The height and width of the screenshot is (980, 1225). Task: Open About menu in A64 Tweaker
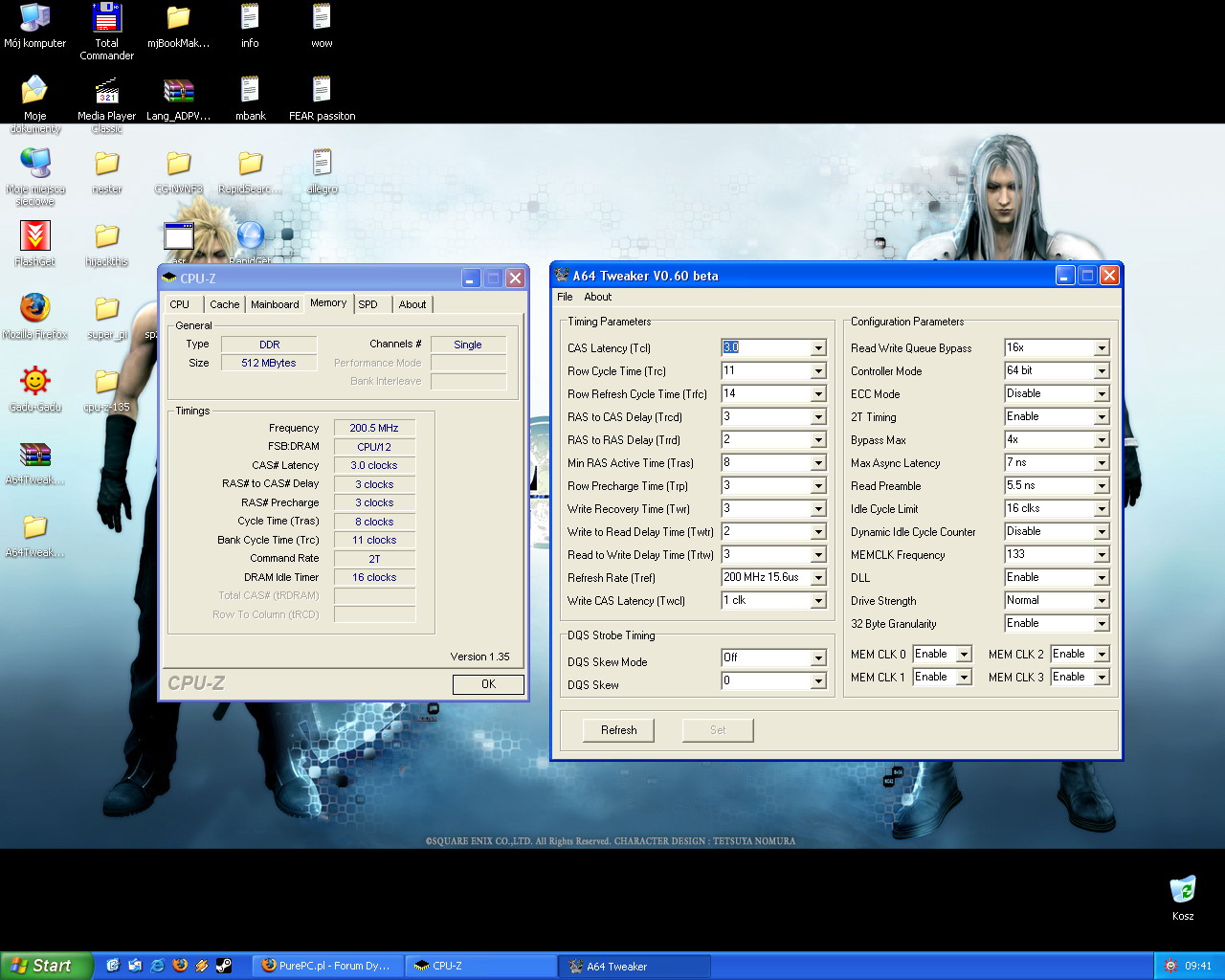coord(597,297)
